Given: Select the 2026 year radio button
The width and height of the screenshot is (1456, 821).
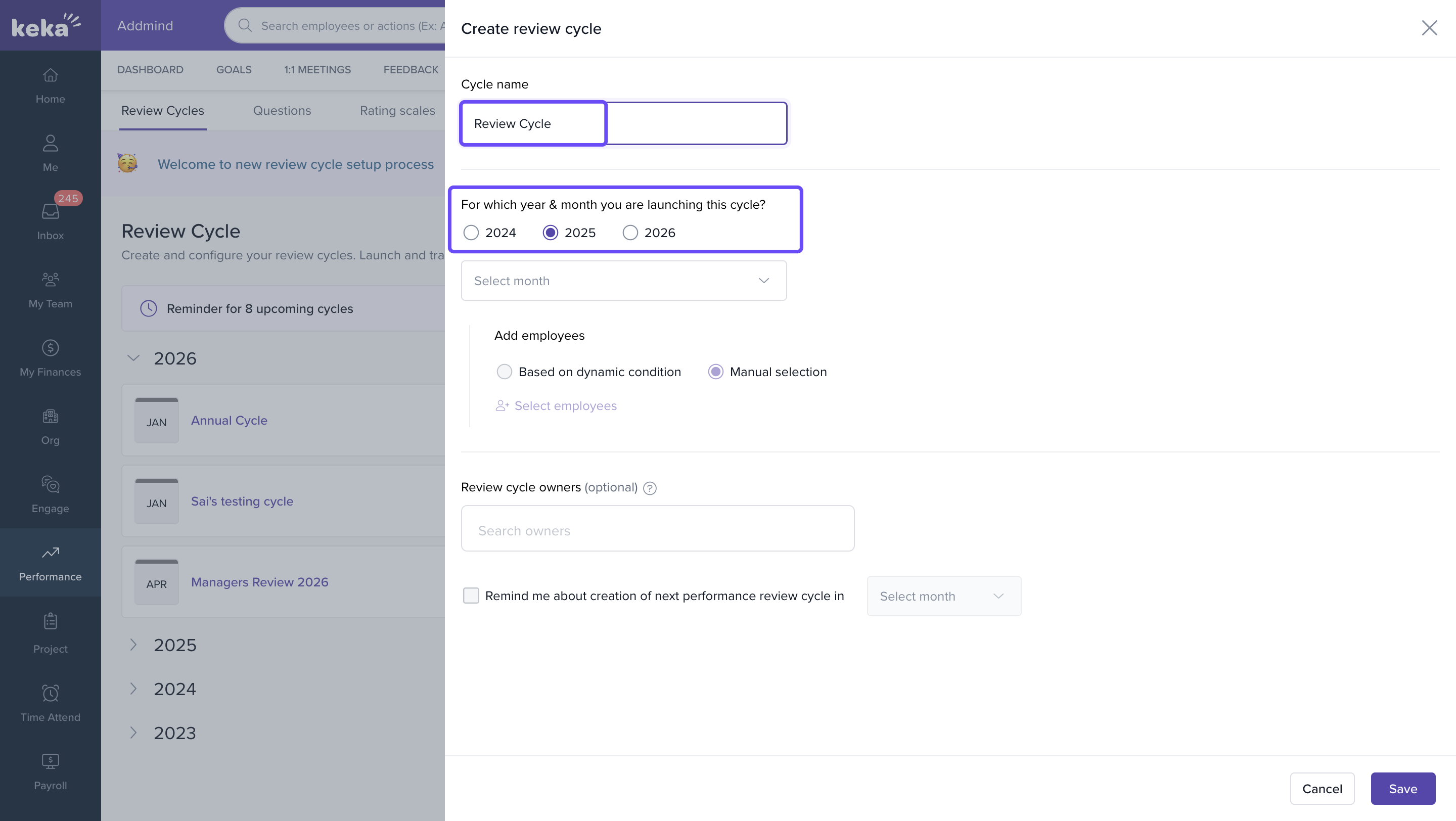Looking at the screenshot, I should click(x=629, y=233).
